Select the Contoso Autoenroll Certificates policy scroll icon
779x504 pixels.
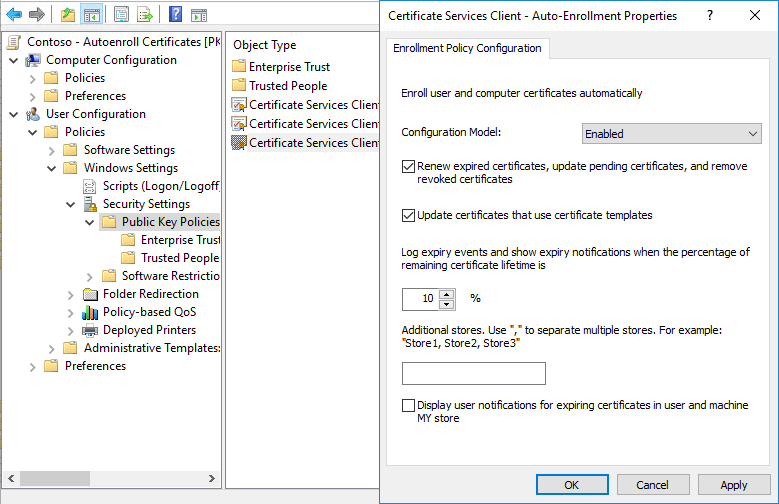[x=14, y=42]
